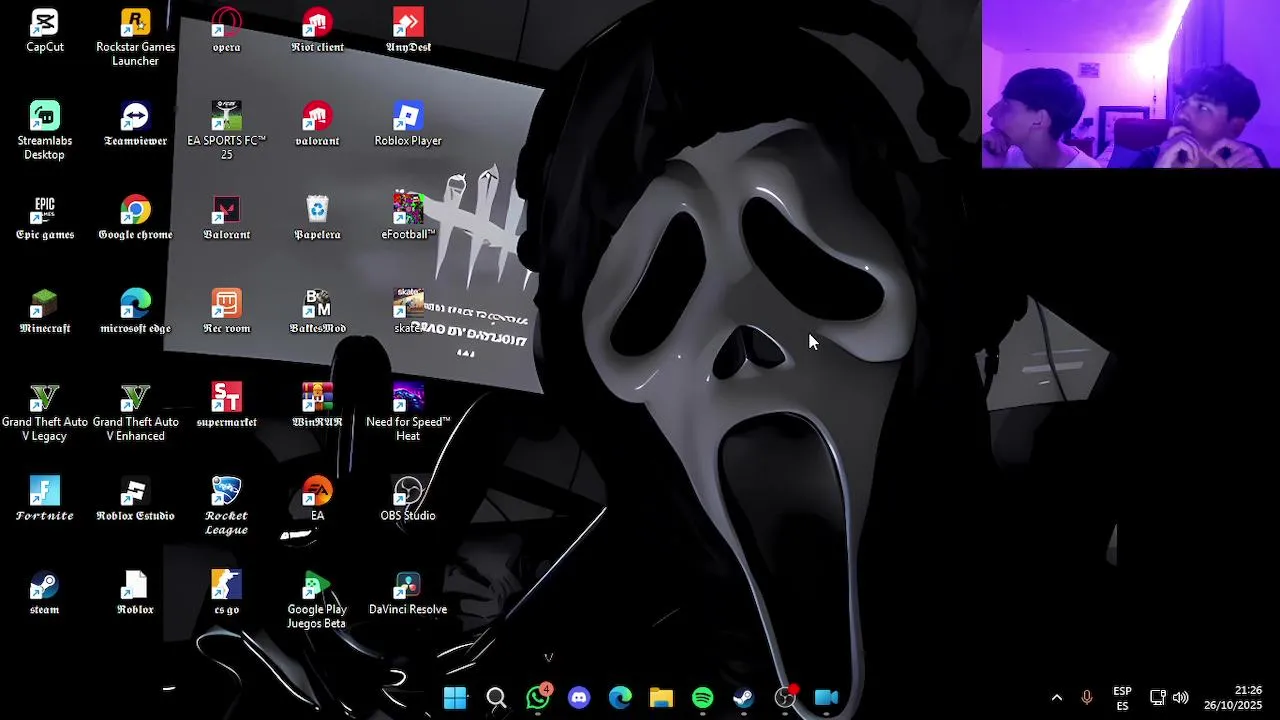Open the orange EA app shortcut

tap(317, 500)
